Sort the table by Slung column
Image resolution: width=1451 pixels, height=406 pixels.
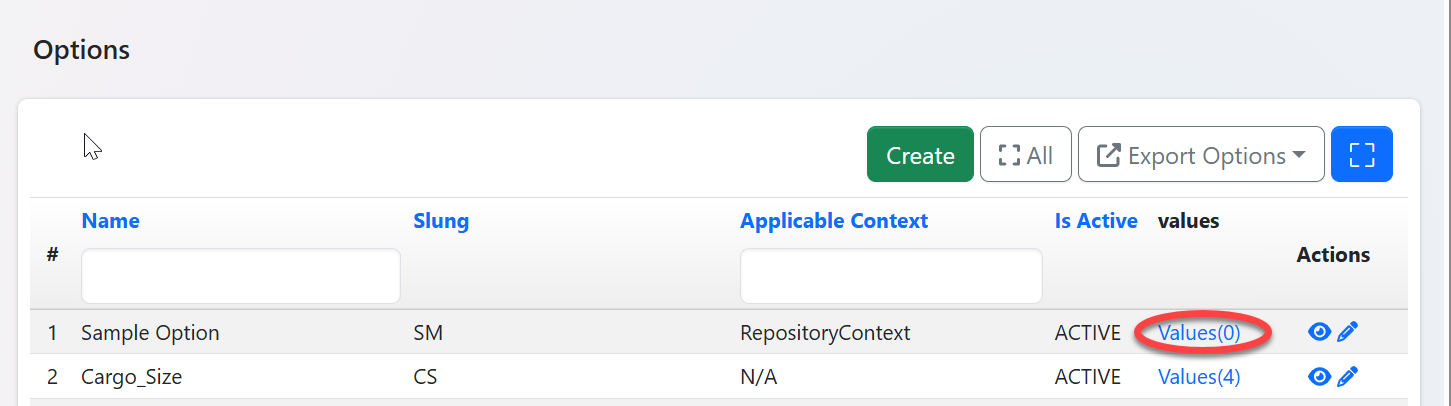click(x=440, y=221)
